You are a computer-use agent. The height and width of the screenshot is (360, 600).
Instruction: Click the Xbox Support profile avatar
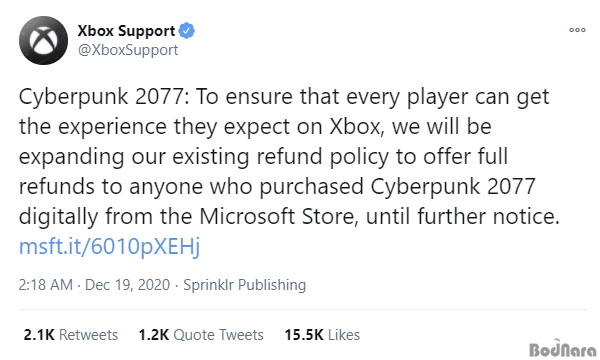[x=44, y=40]
